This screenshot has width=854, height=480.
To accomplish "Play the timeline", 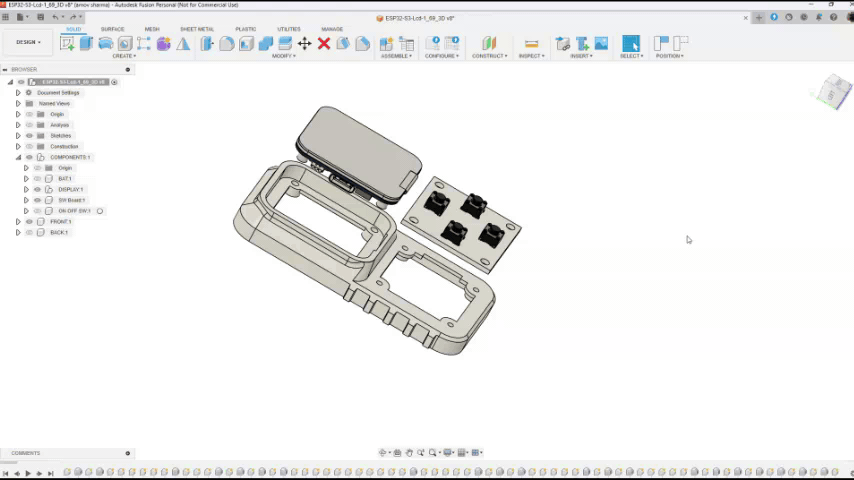I will click(28, 473).
